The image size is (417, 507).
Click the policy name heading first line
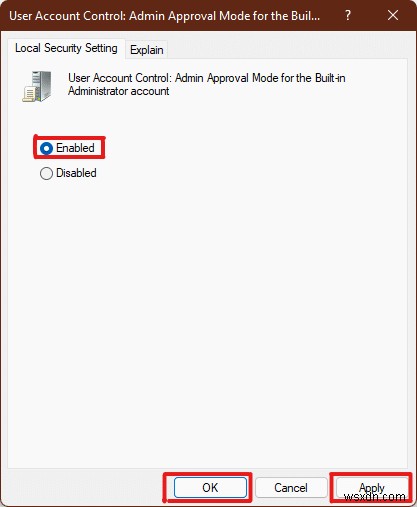pos(207,78)
